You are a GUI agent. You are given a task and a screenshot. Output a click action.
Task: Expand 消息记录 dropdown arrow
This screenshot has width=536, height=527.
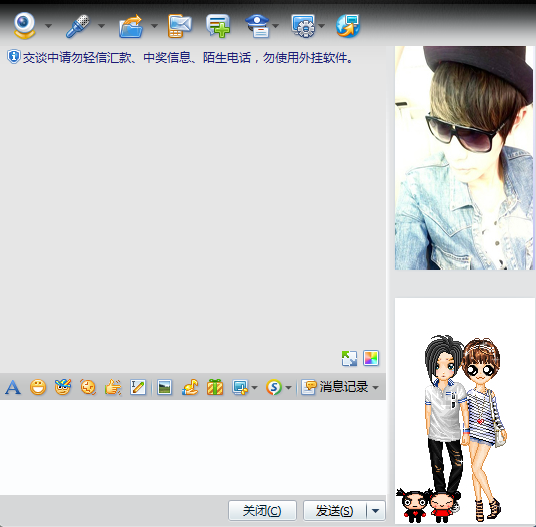click(376, 388)
